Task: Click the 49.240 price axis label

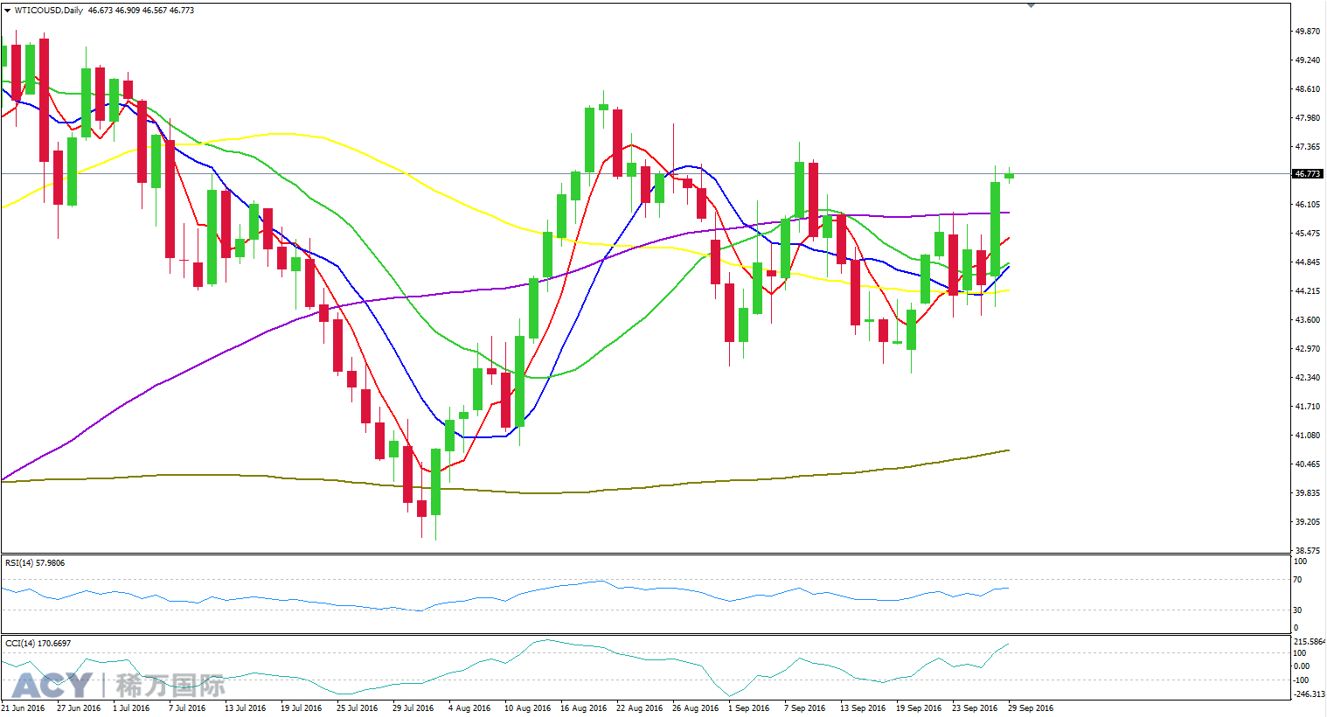Action: pos(1306,60)
